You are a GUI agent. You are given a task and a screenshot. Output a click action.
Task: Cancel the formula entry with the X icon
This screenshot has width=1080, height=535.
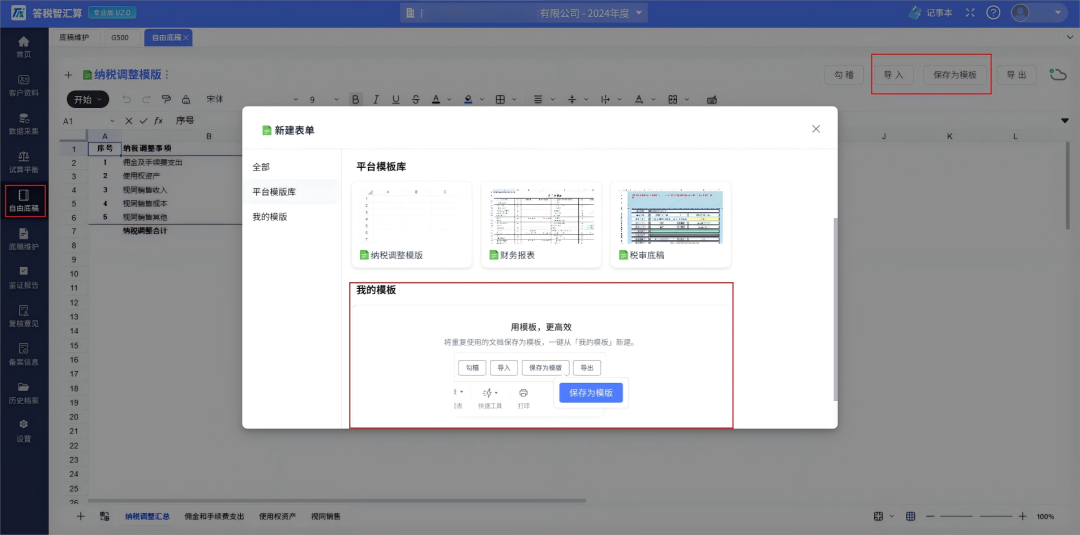[128, 120]
